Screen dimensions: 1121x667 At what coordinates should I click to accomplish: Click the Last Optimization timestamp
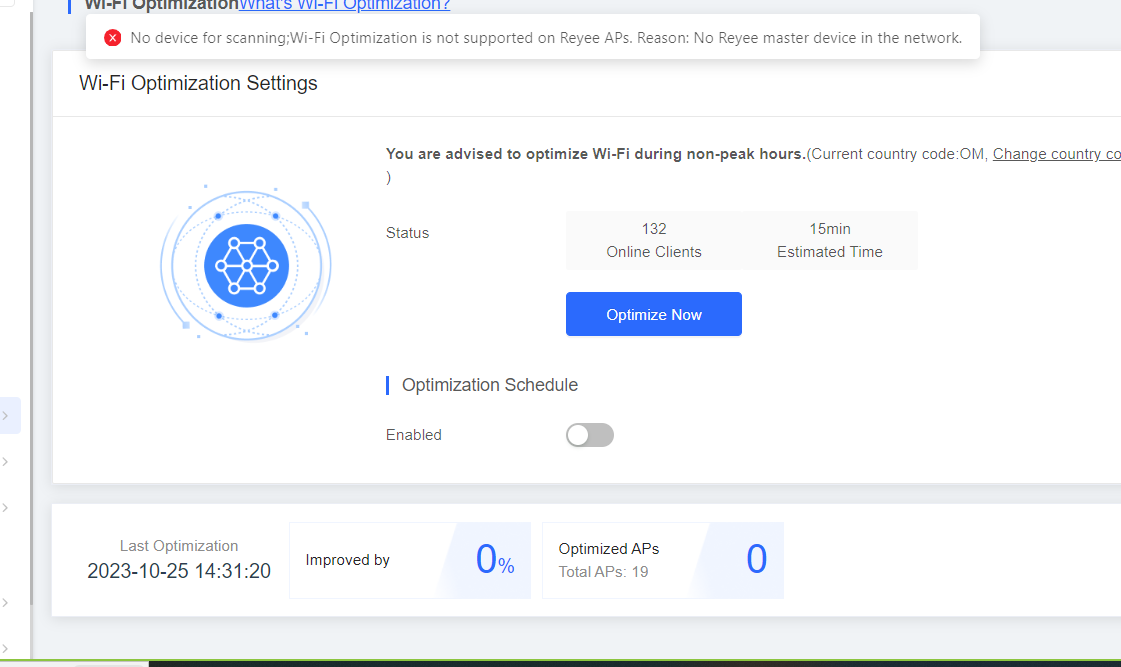point(179,571)
